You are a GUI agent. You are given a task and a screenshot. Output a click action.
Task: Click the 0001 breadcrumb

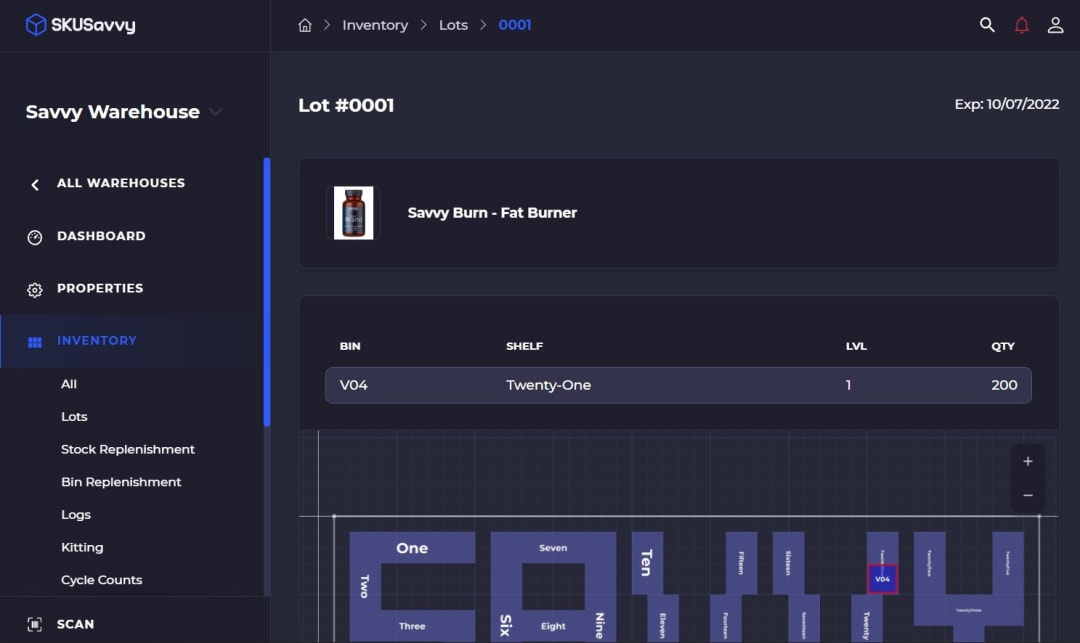click(515, 25)
